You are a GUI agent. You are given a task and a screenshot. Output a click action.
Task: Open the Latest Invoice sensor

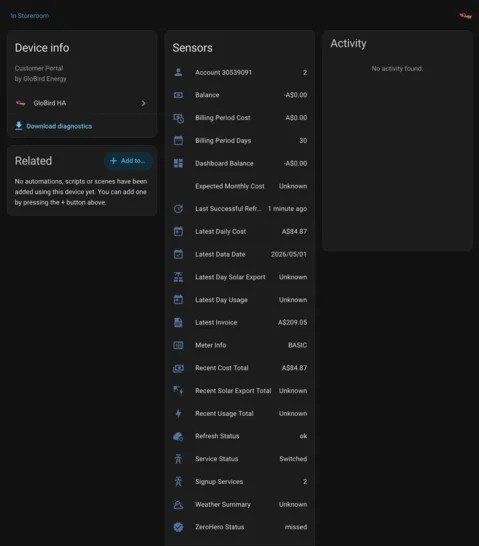tap(240, 322)
